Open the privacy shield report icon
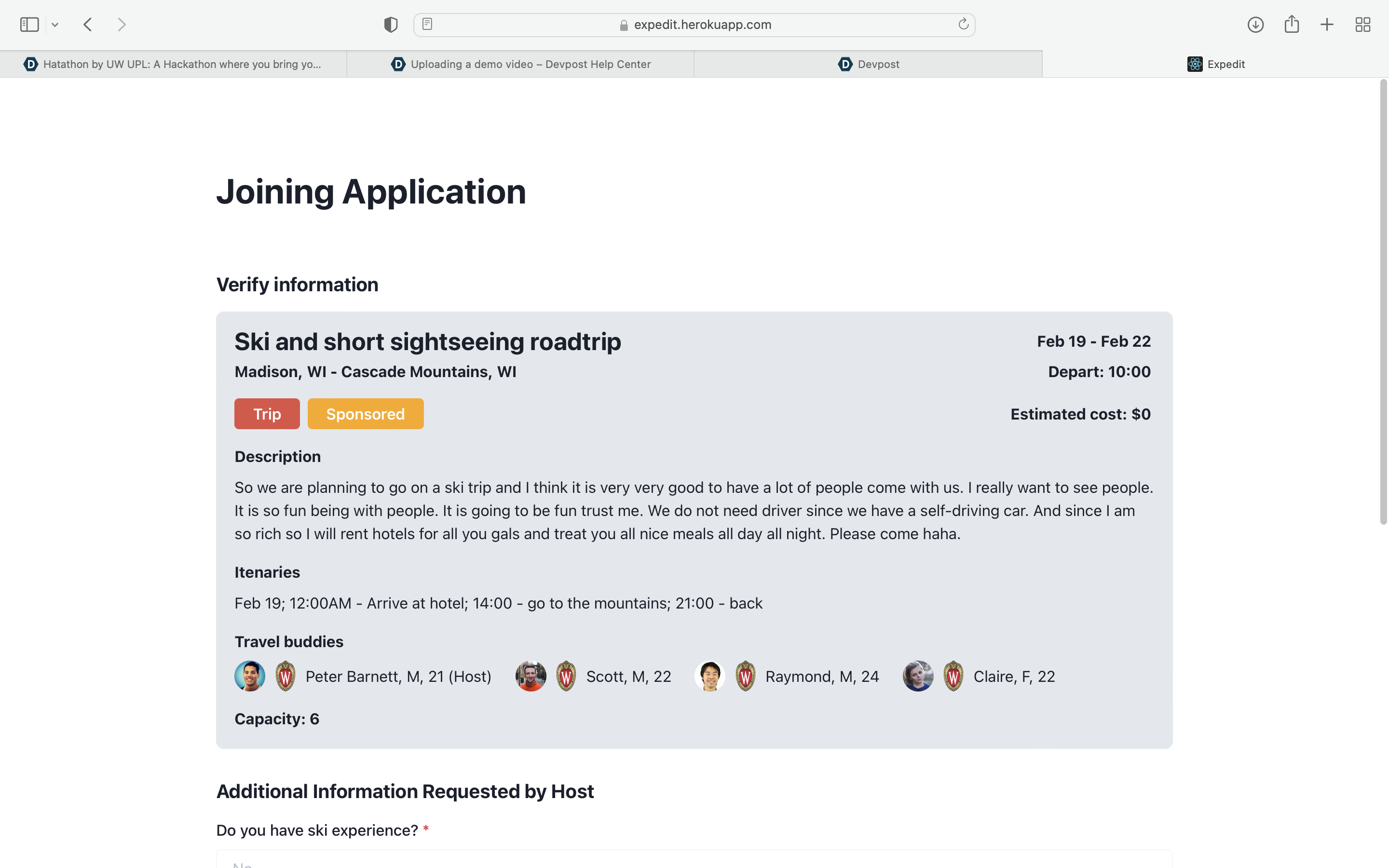The height and width of the screenshot is (868, 1389). tap(390, 25)
